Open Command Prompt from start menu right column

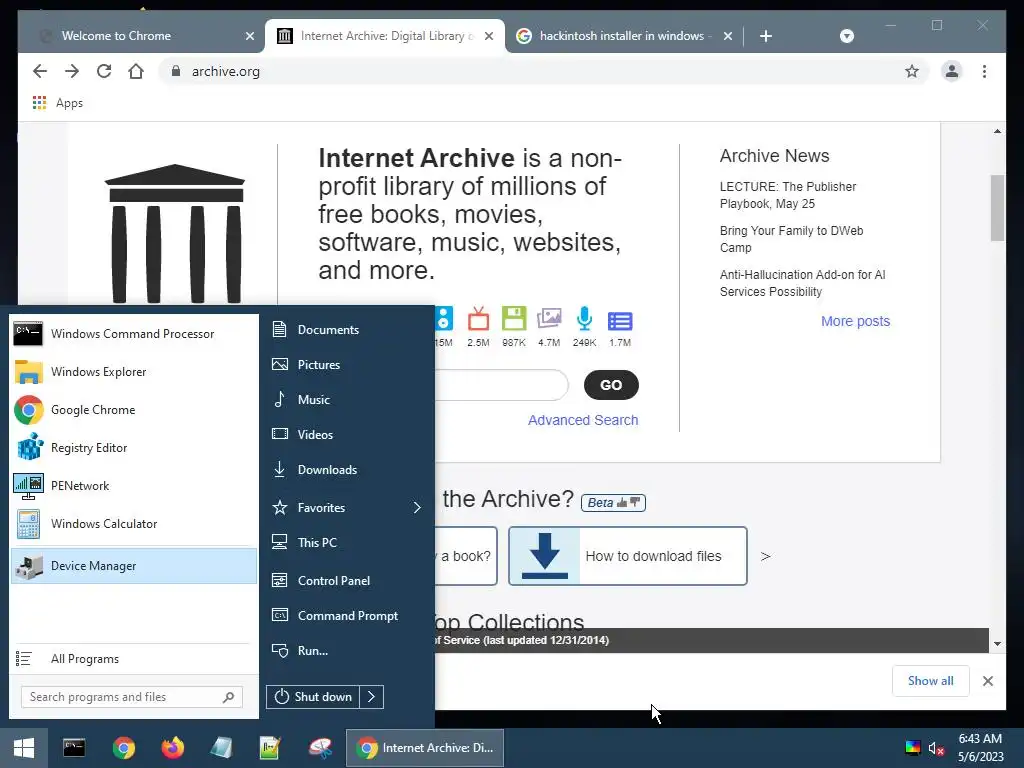[346, 616]
